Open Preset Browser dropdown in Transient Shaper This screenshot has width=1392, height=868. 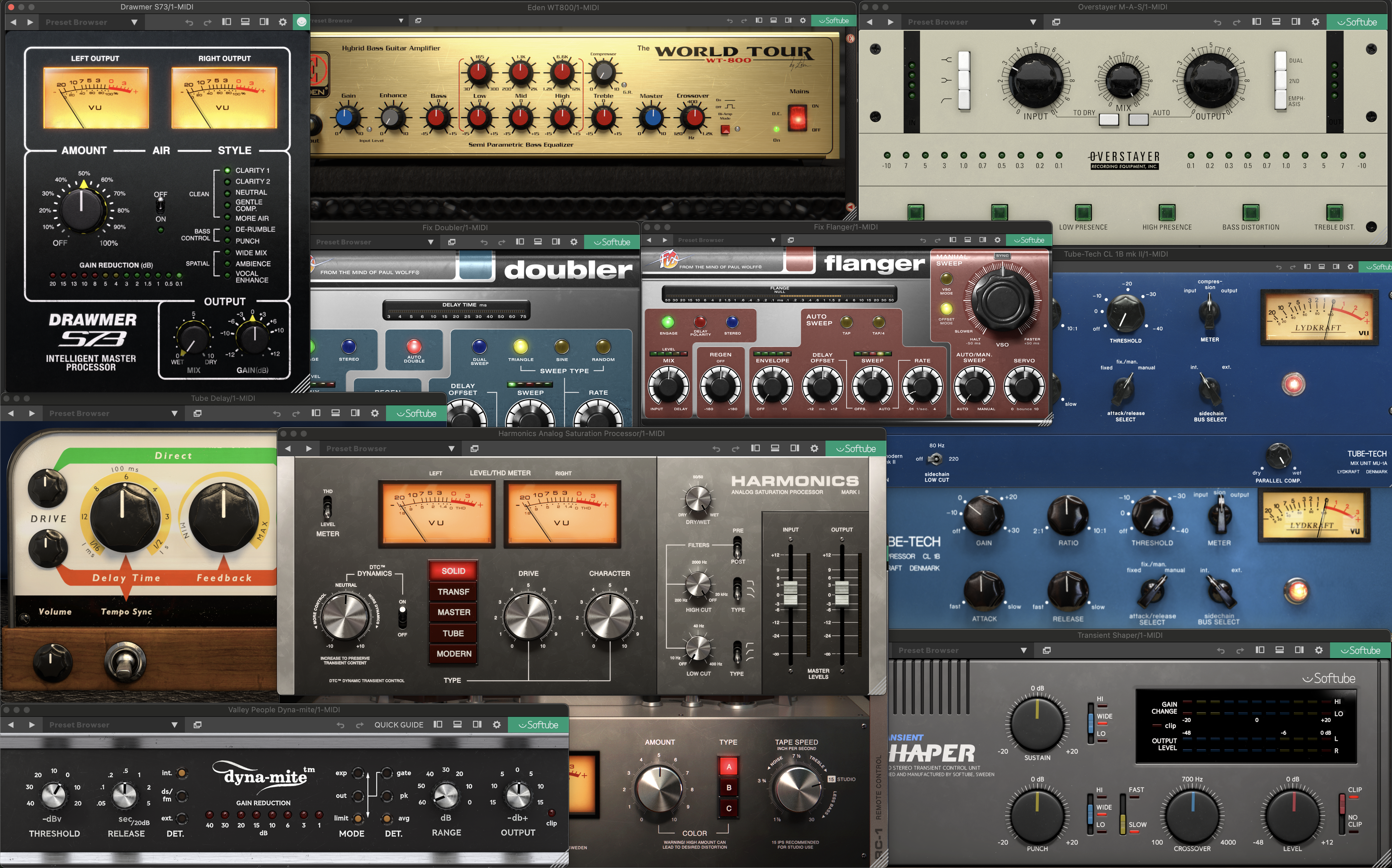coord(963,650)
